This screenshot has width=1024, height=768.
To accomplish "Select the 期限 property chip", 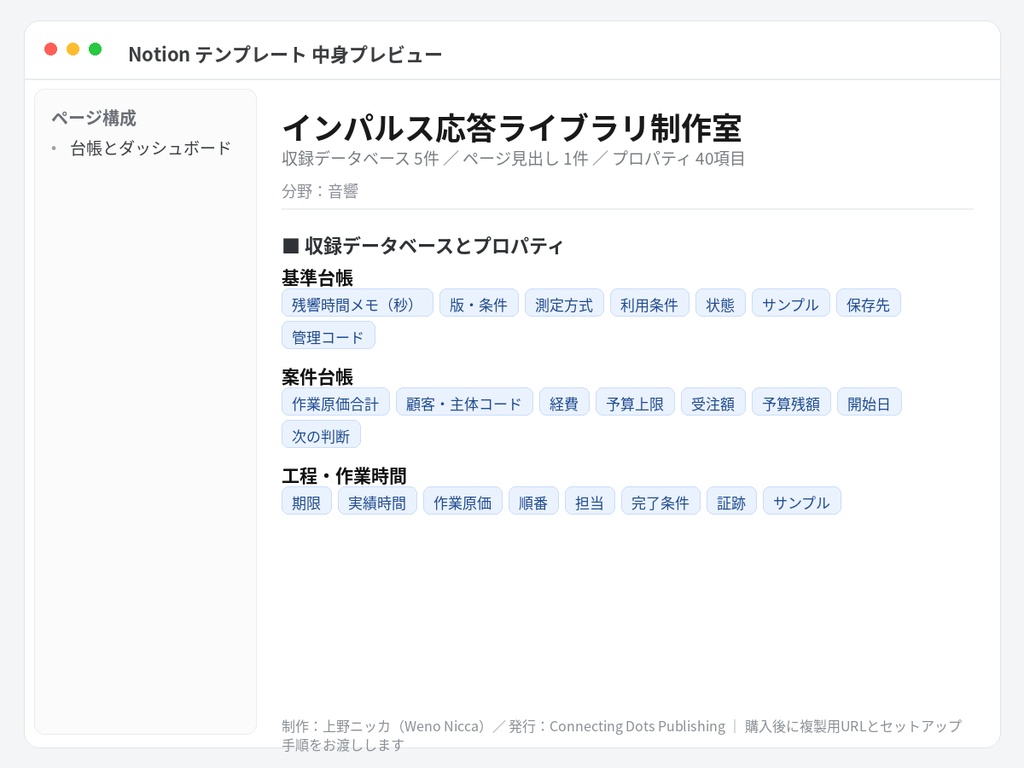I will coord(307,502).
